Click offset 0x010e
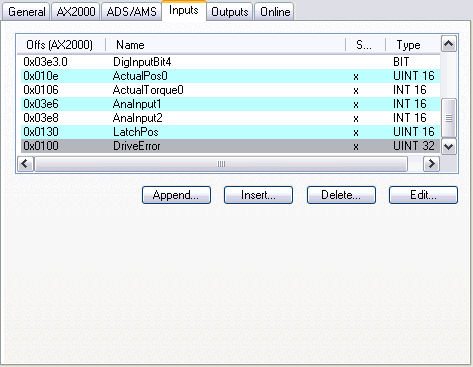Screen dimensions: 473x367 pos(41,76)
